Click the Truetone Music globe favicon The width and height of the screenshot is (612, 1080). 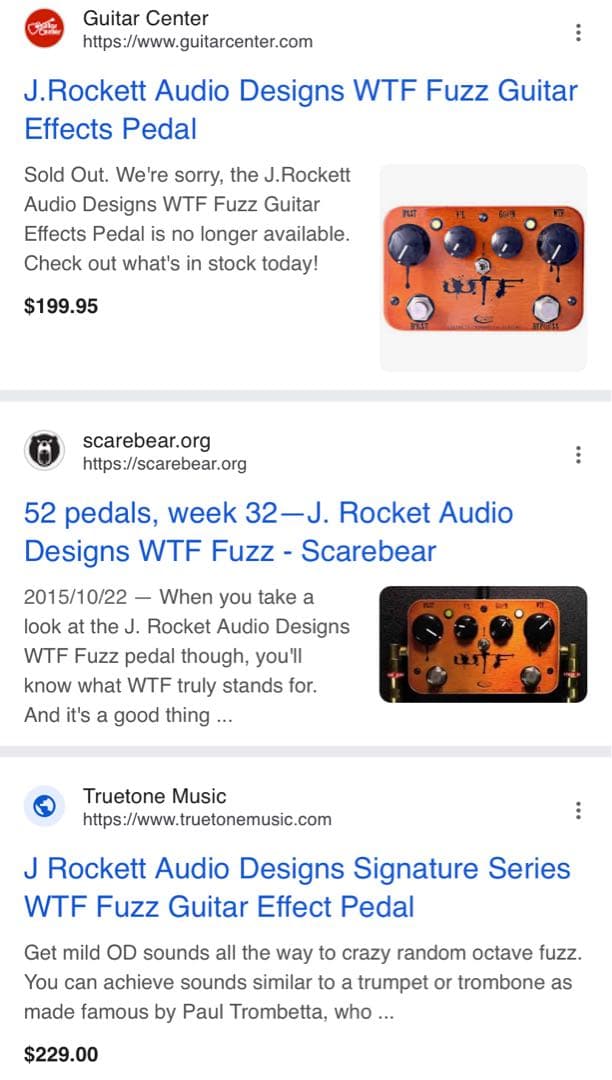click(42, 806)
